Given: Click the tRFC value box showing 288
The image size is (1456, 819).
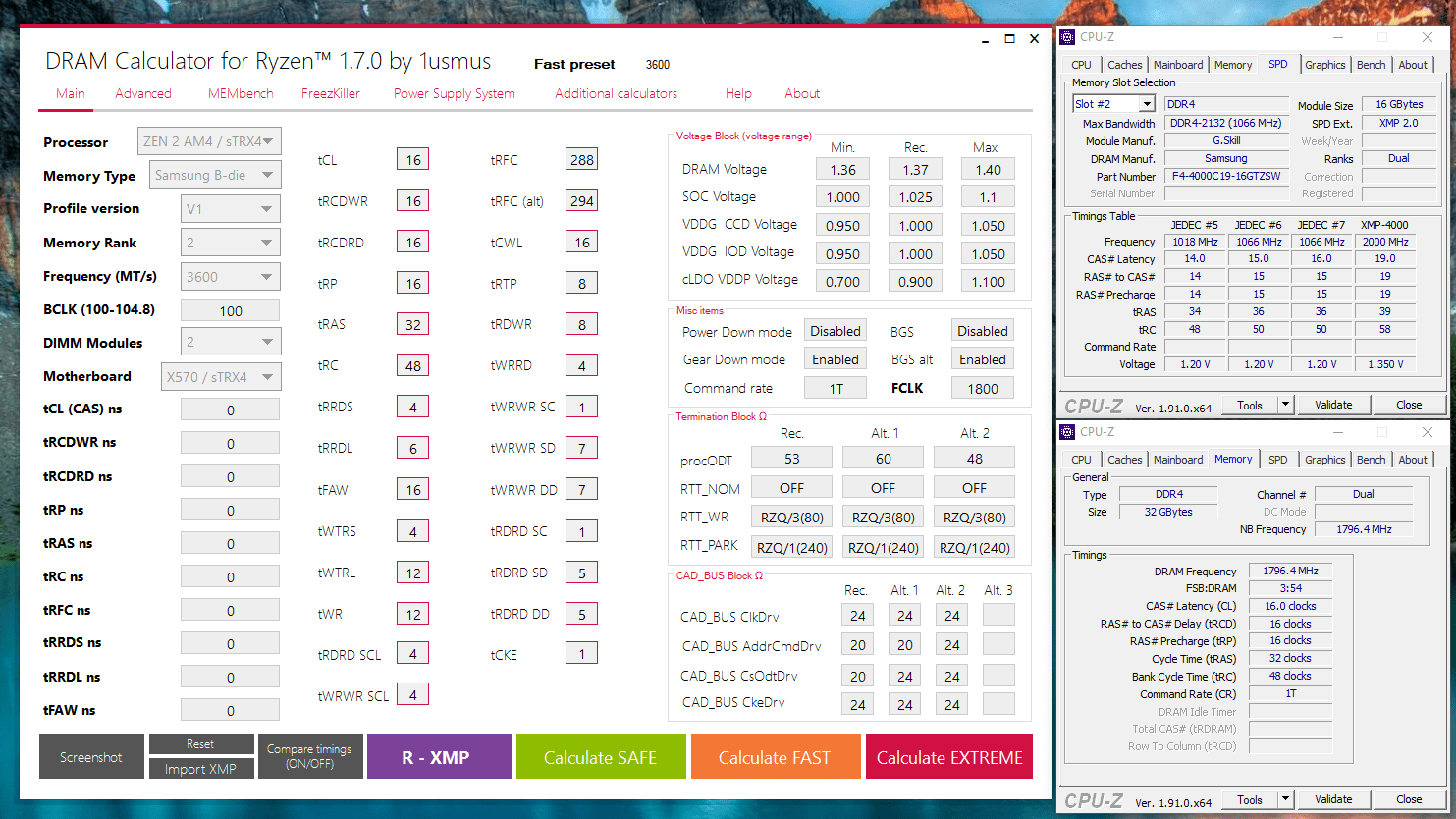Looking at the screenshot, I should click(x=582, y=160).
